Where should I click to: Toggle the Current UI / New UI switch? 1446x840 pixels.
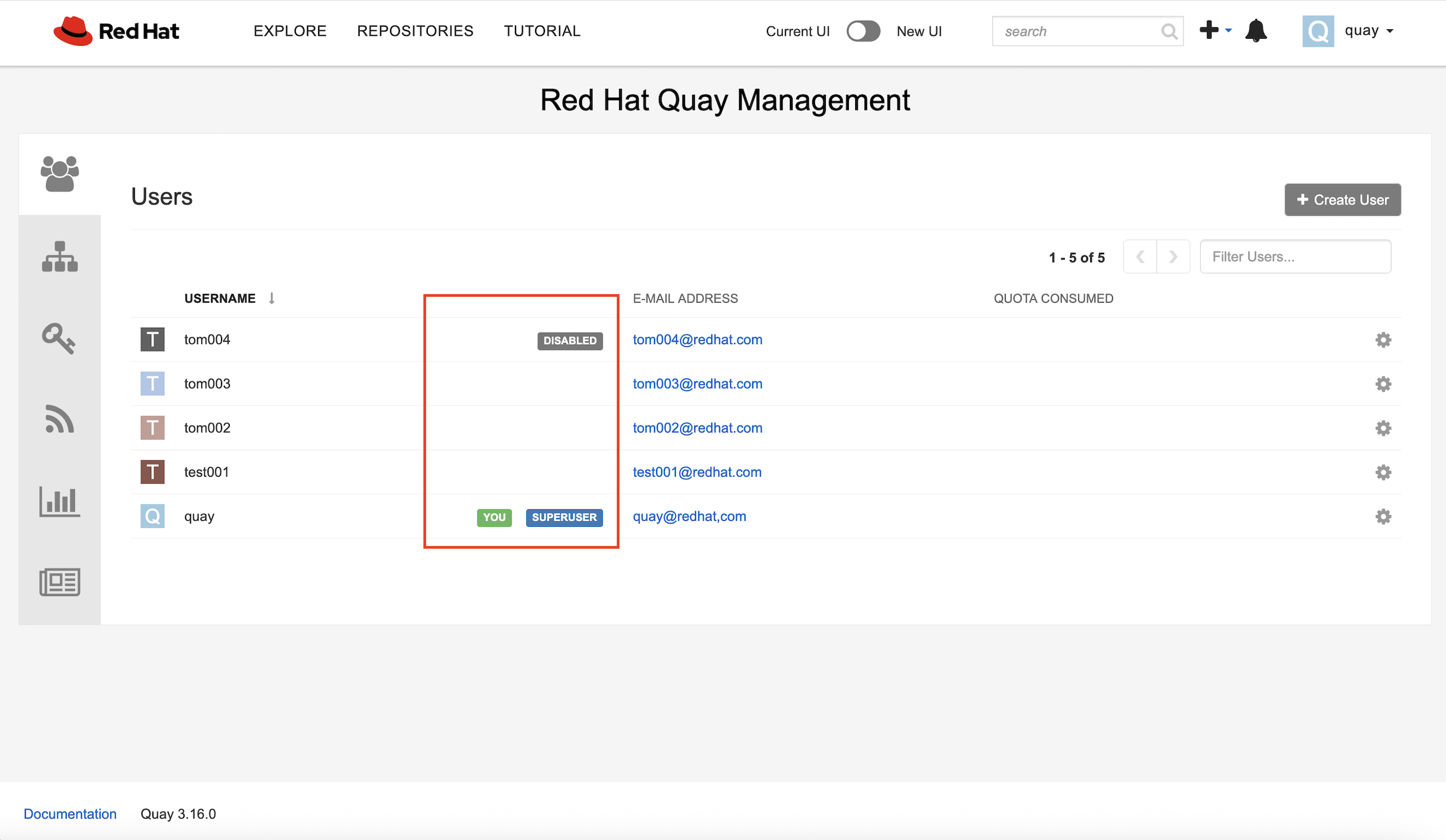863,31
